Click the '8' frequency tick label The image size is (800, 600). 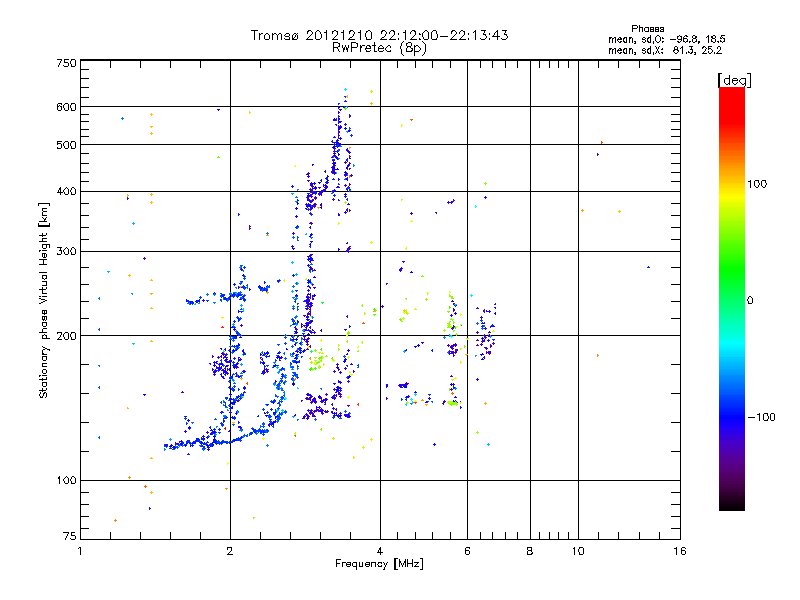530,551
